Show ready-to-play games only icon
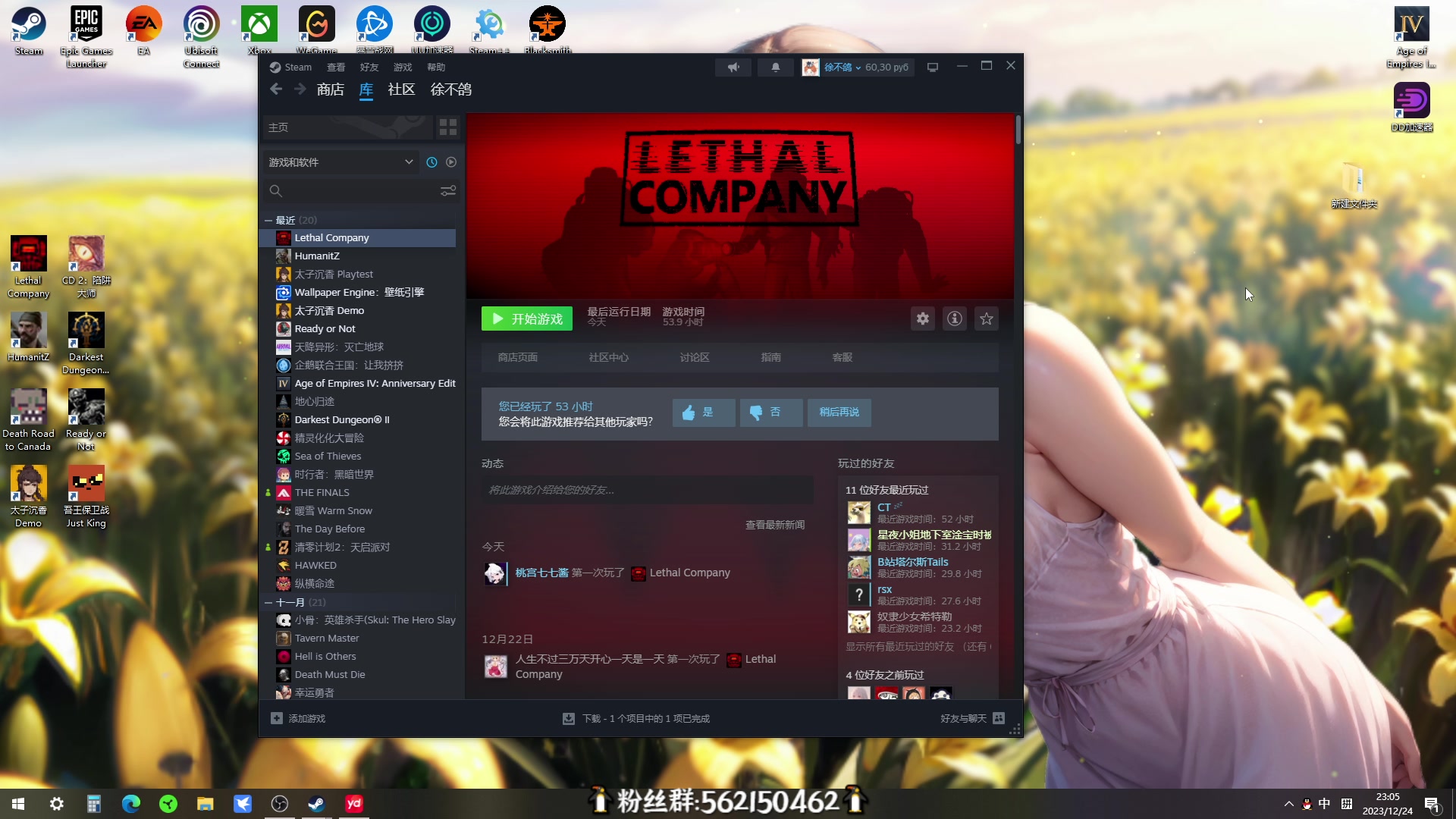Viewport: 1456px width, 819px height. click(x=451, y=162)
